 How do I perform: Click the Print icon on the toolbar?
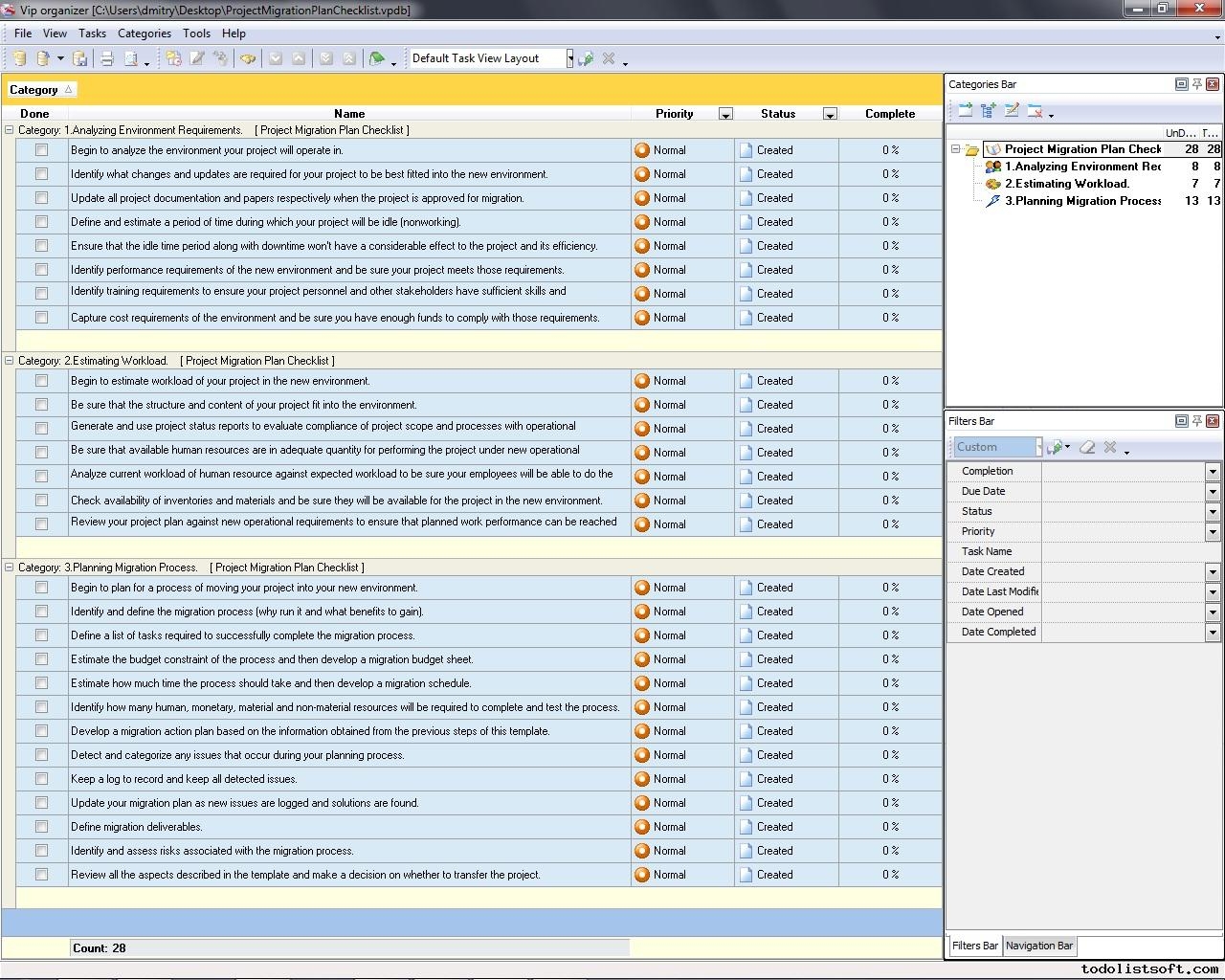click(106, 57)
